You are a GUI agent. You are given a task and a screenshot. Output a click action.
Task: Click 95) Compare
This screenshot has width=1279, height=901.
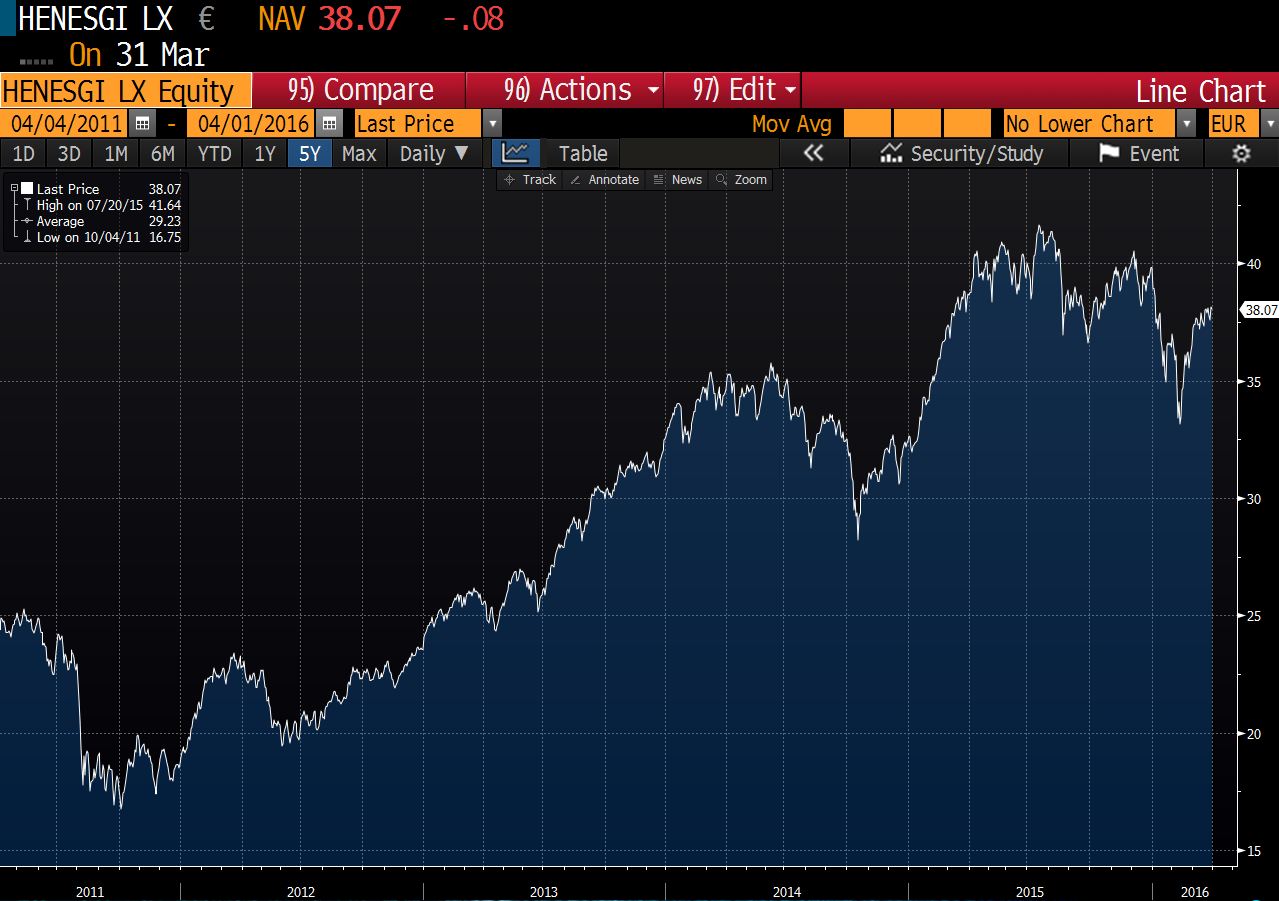(x=359, y=90)
